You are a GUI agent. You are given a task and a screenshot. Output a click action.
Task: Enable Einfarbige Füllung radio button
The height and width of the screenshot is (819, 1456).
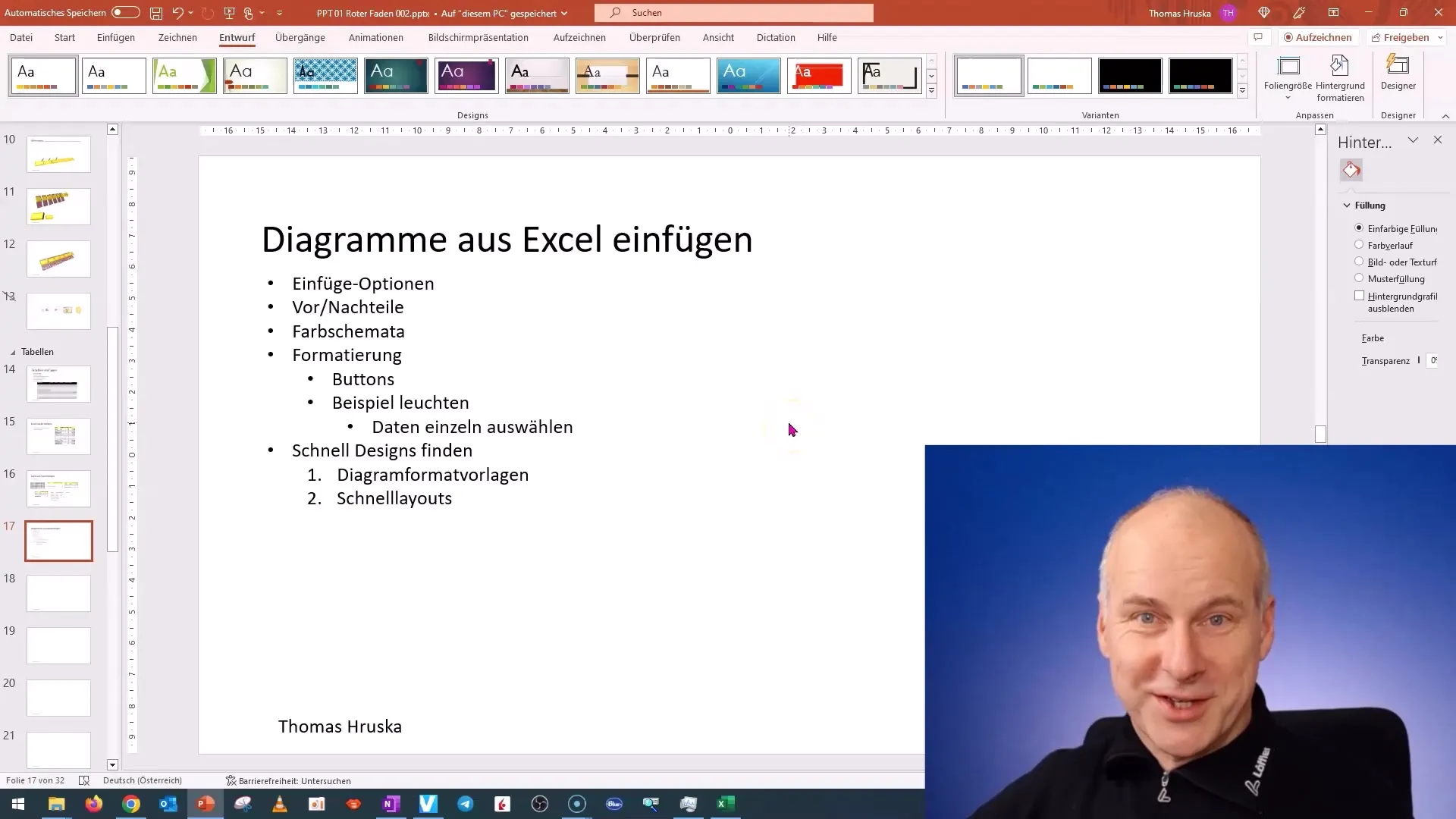click(x=1359, y=228)
